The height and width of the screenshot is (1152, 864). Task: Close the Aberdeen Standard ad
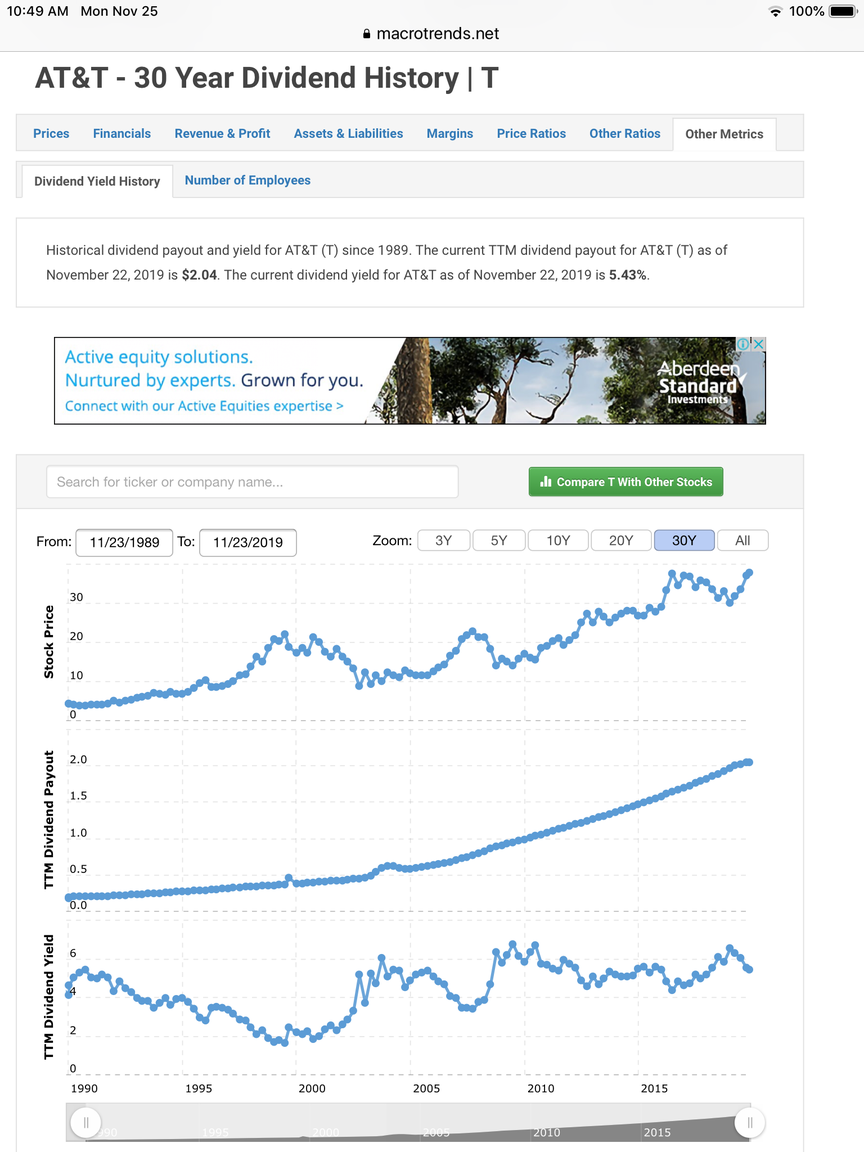click(759, 344)
